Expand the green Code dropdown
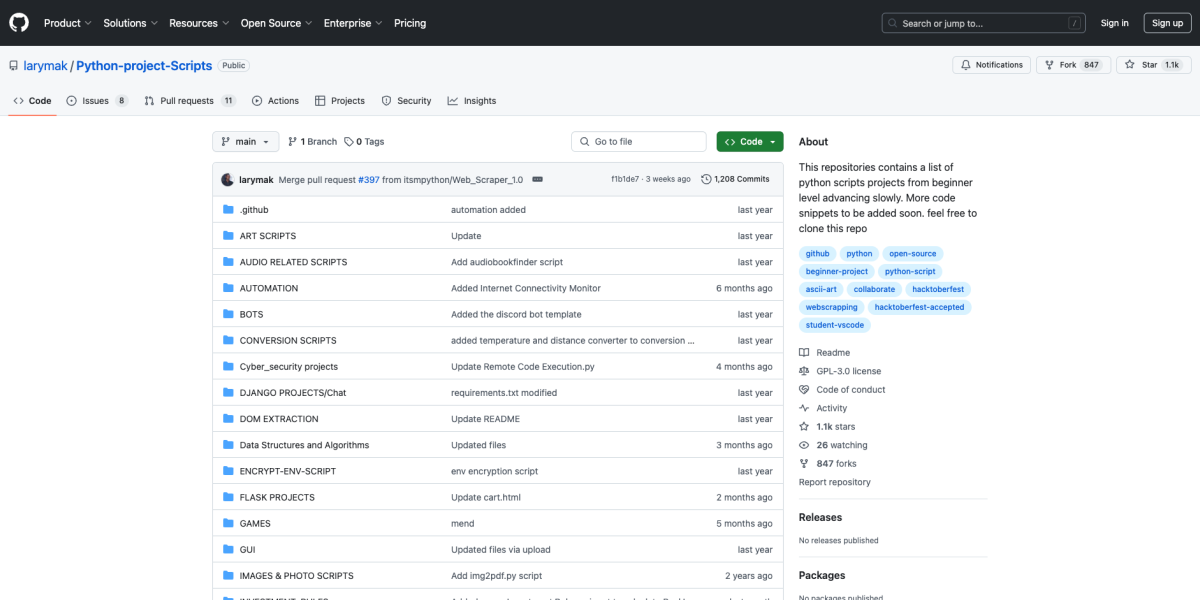Viewport: 1200px width, 600px height. (750, 142)
